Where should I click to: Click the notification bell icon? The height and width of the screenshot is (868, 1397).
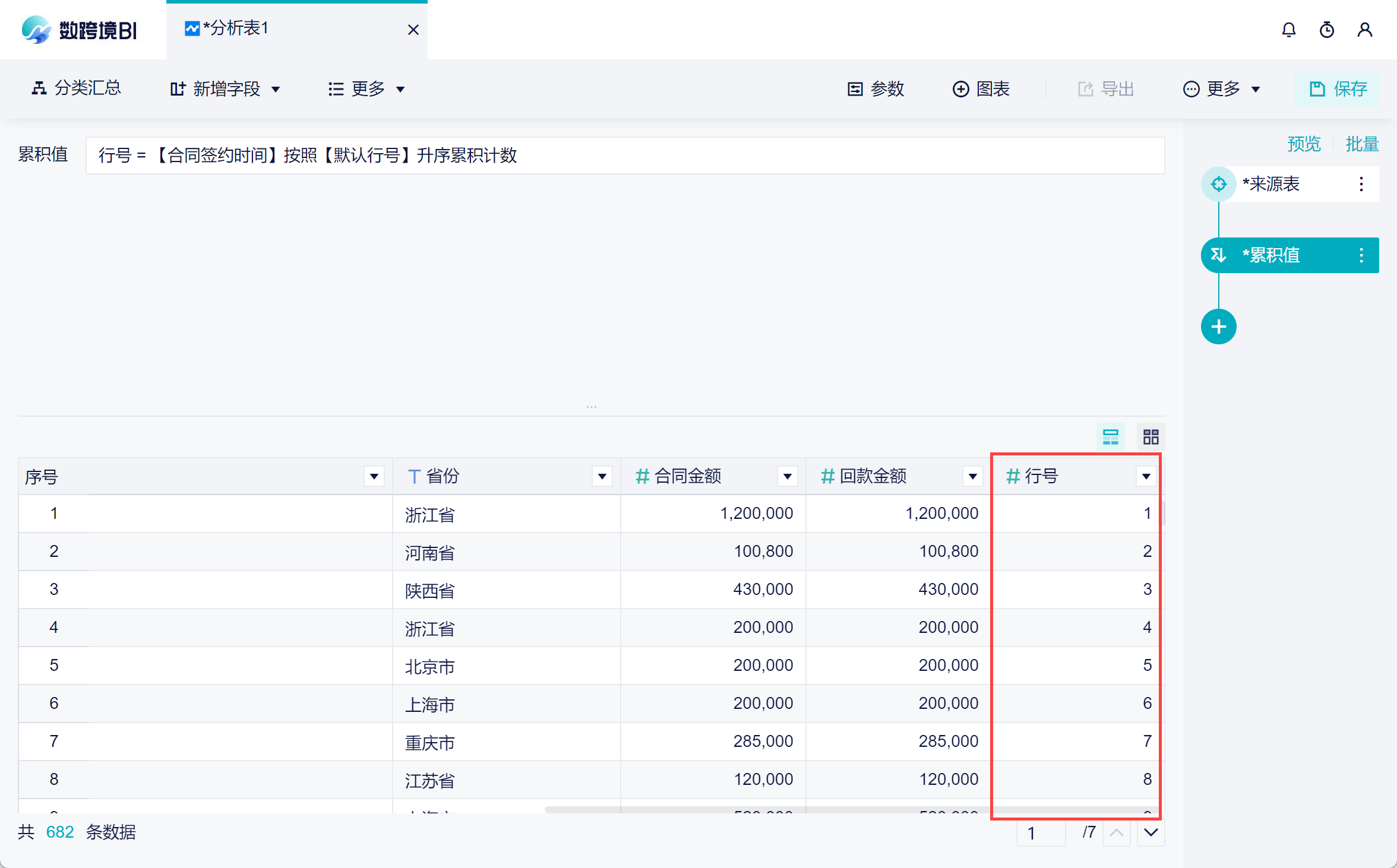1288,30
